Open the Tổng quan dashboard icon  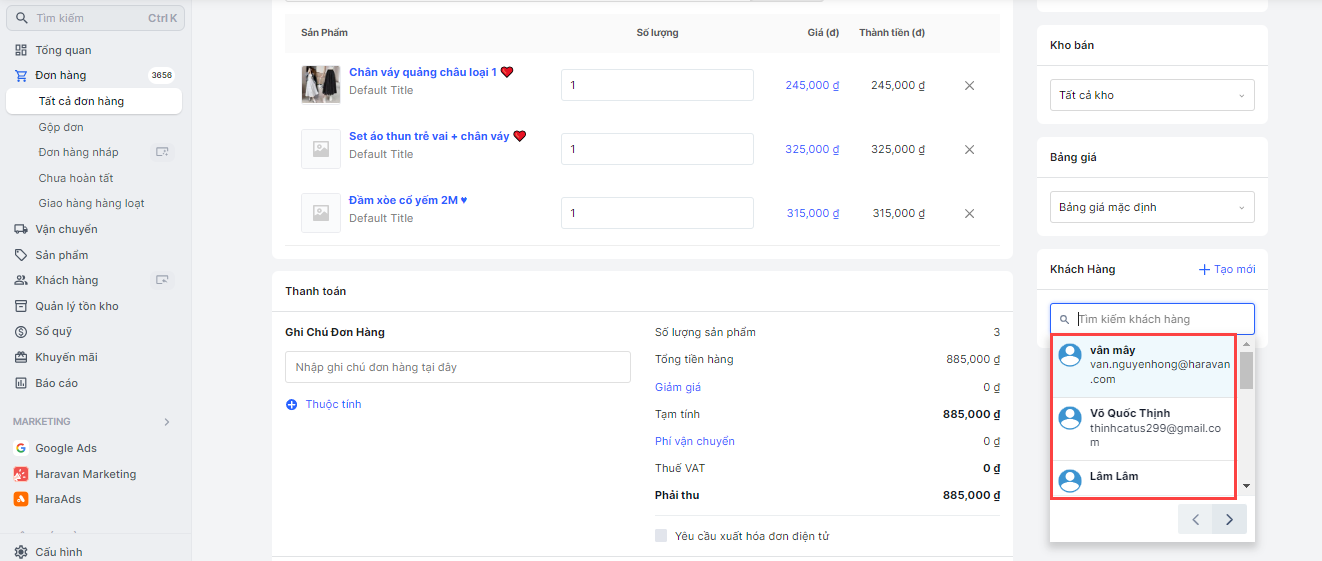tap(21, 50)
